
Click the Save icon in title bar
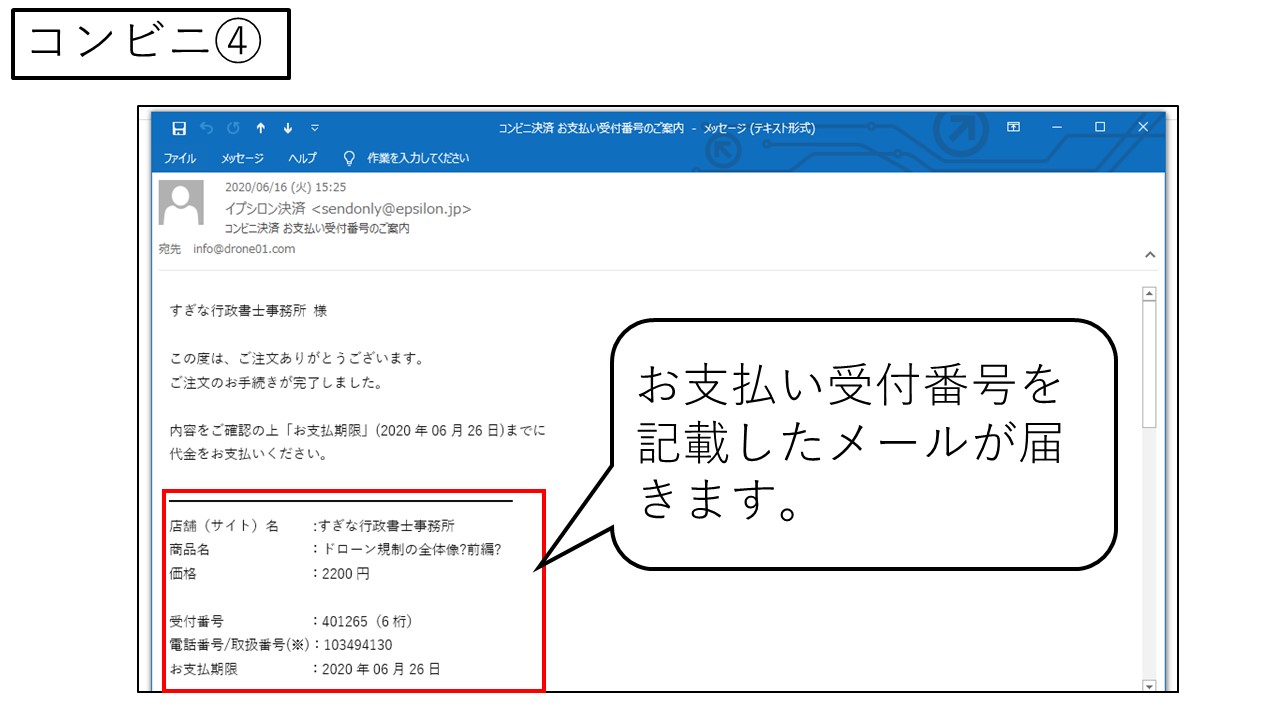(179, 128)
